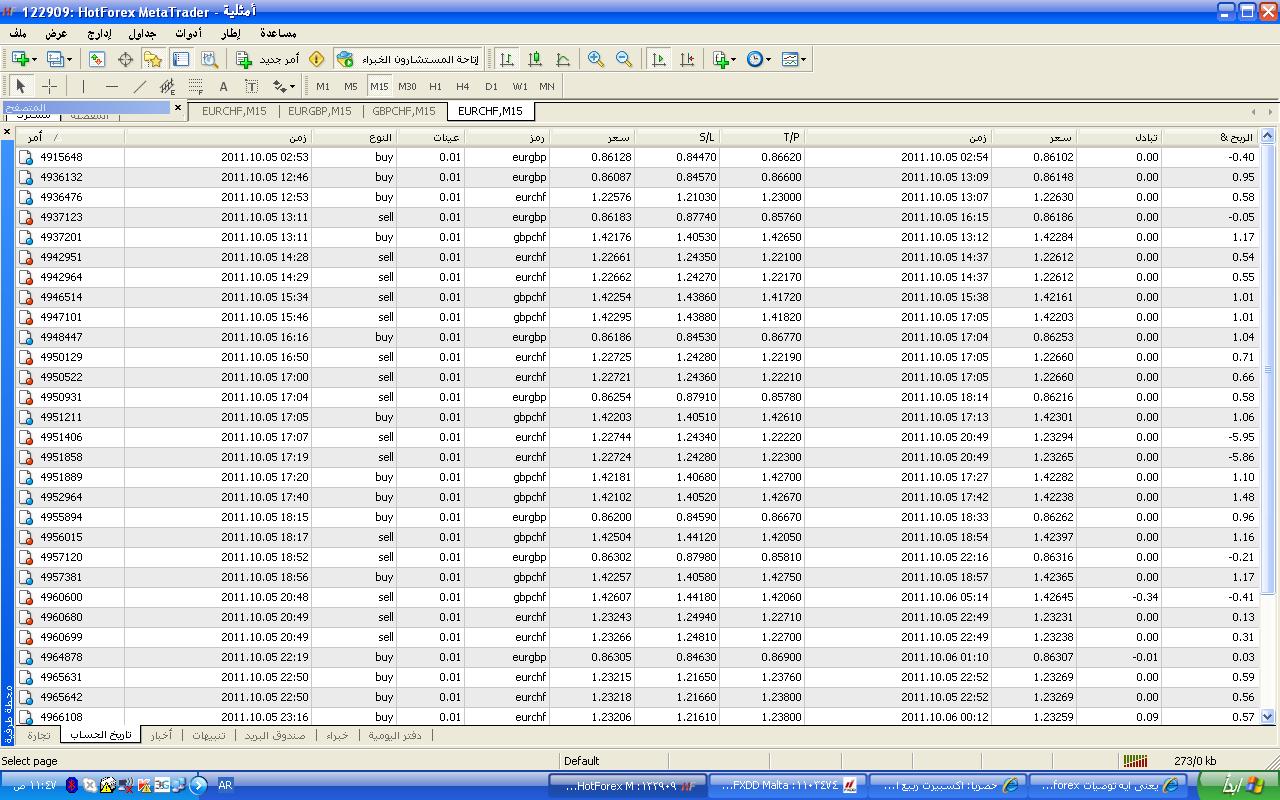This screenshot has width=1280, height=800.
Task: Select the Fibonacci retracement tool
Action: pos(196,86)
